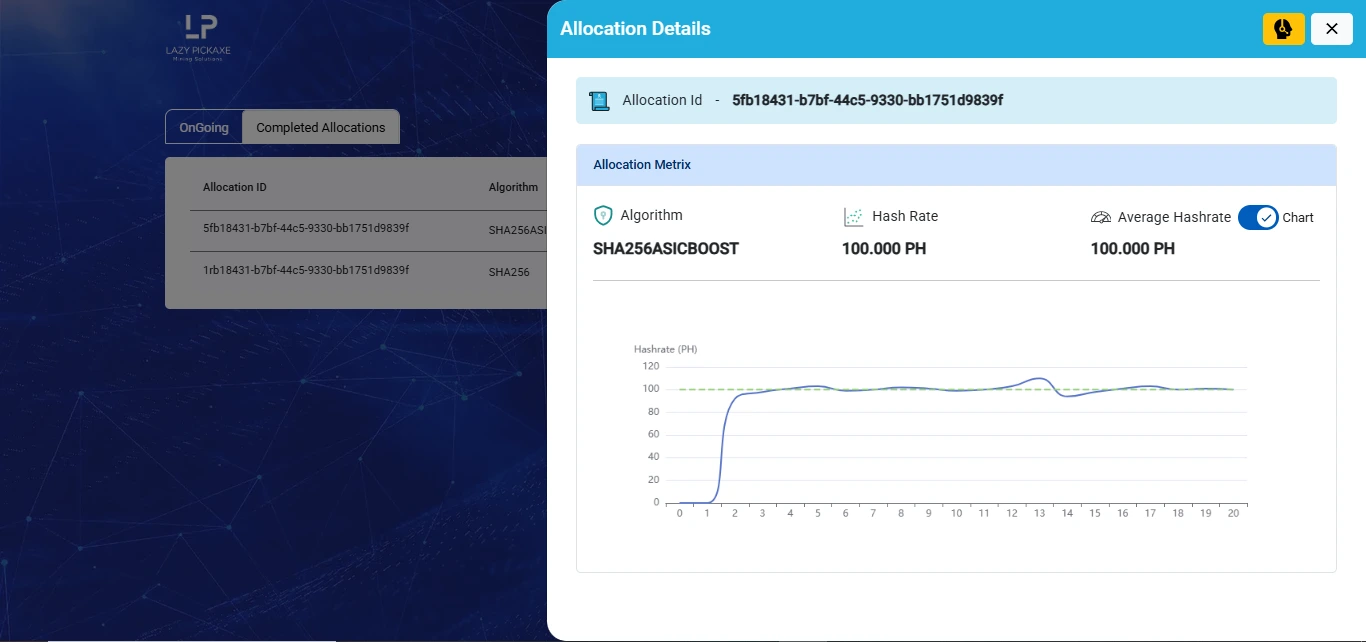
Task: Click the close X on Allocation Details panel
Action: coord(1331,28)
